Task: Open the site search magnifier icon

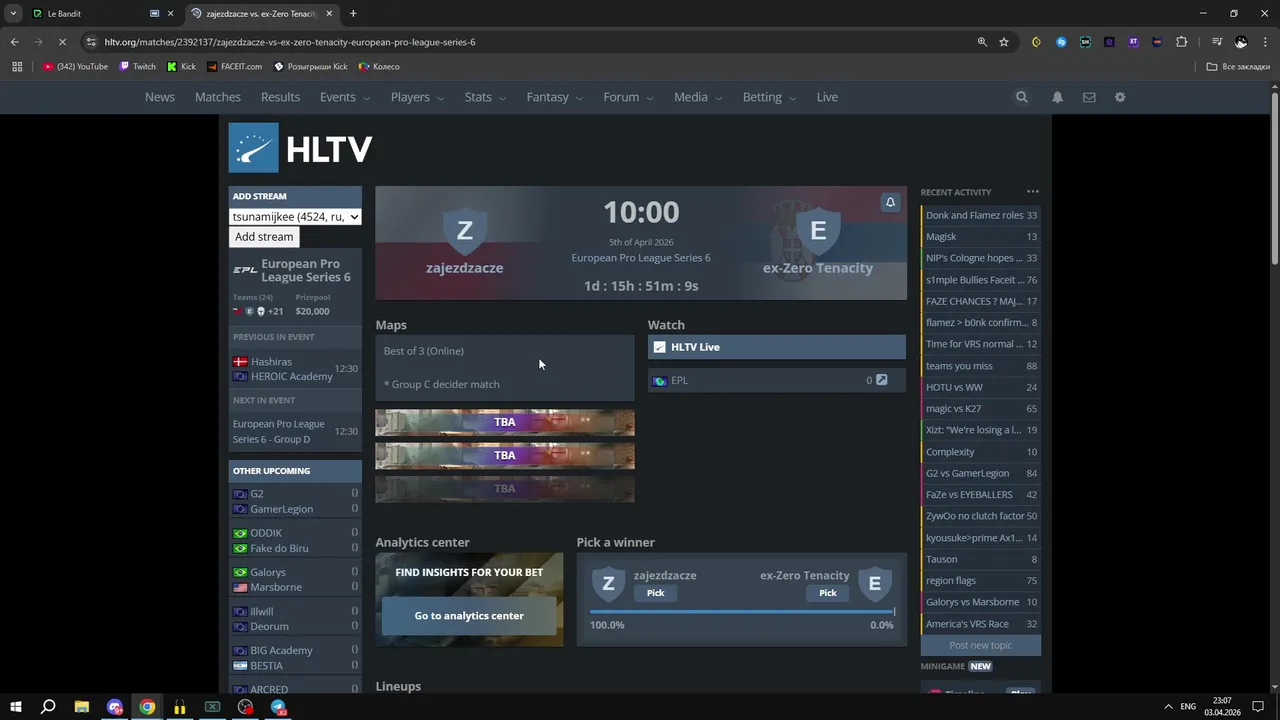Action: point(1021,97)
